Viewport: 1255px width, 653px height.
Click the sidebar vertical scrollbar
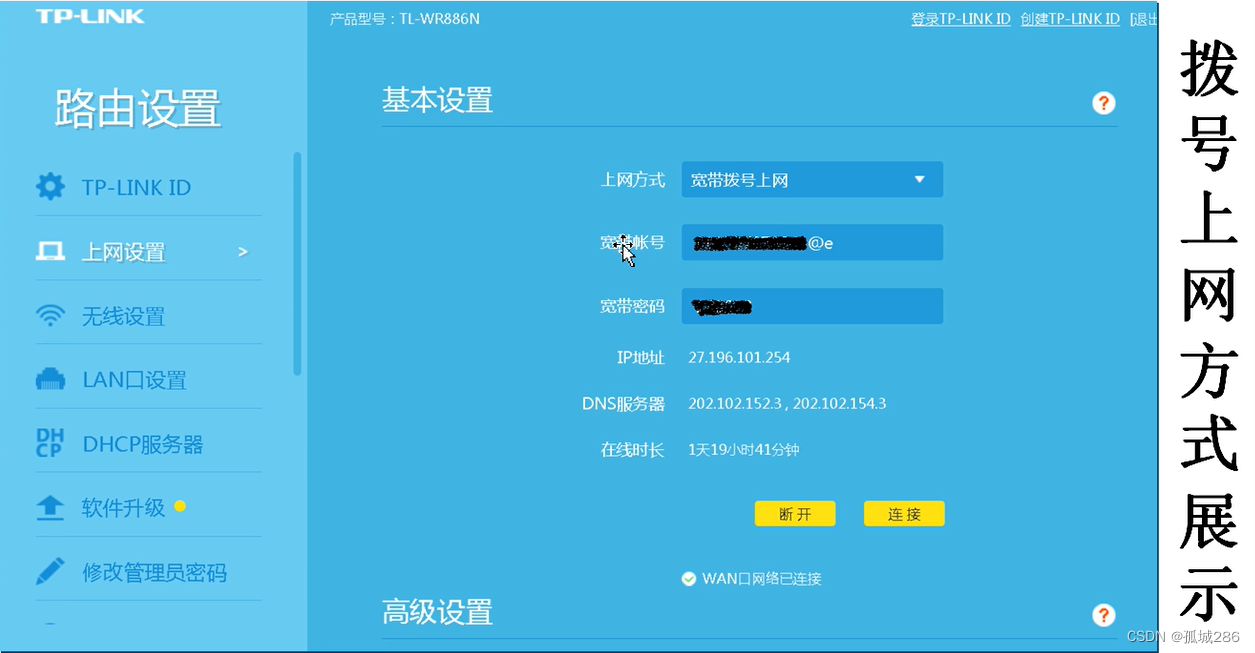297,264
